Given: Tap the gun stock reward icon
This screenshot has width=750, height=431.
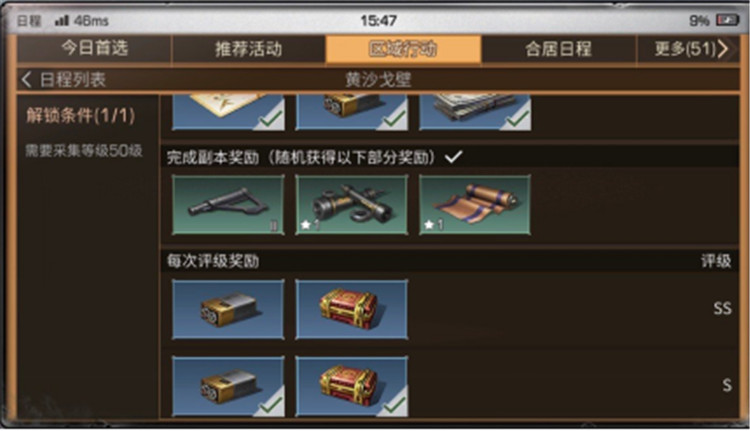Looking at the screenshot, I should click(x=228, y=205).
